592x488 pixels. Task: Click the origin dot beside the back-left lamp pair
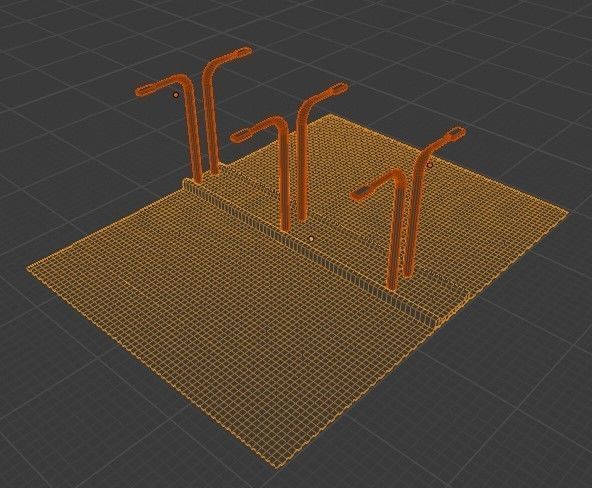tap(176, 95)
